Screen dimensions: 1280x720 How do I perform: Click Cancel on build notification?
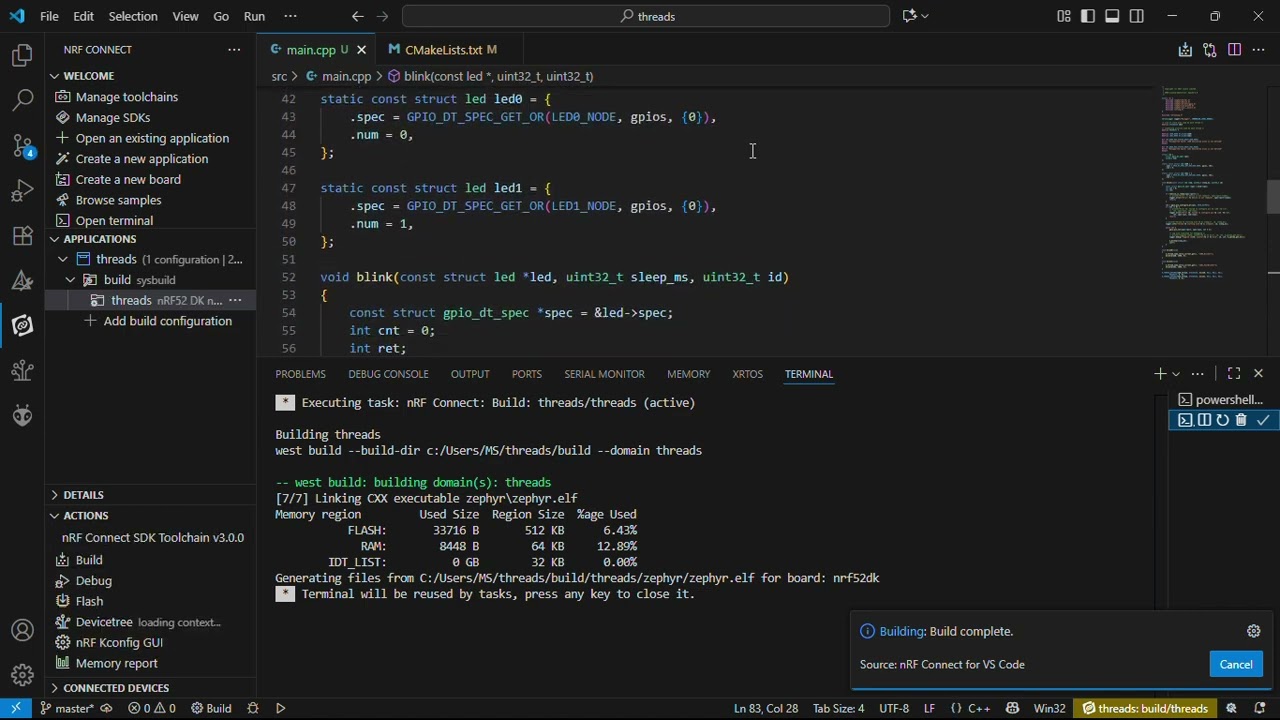[1235, 665]
